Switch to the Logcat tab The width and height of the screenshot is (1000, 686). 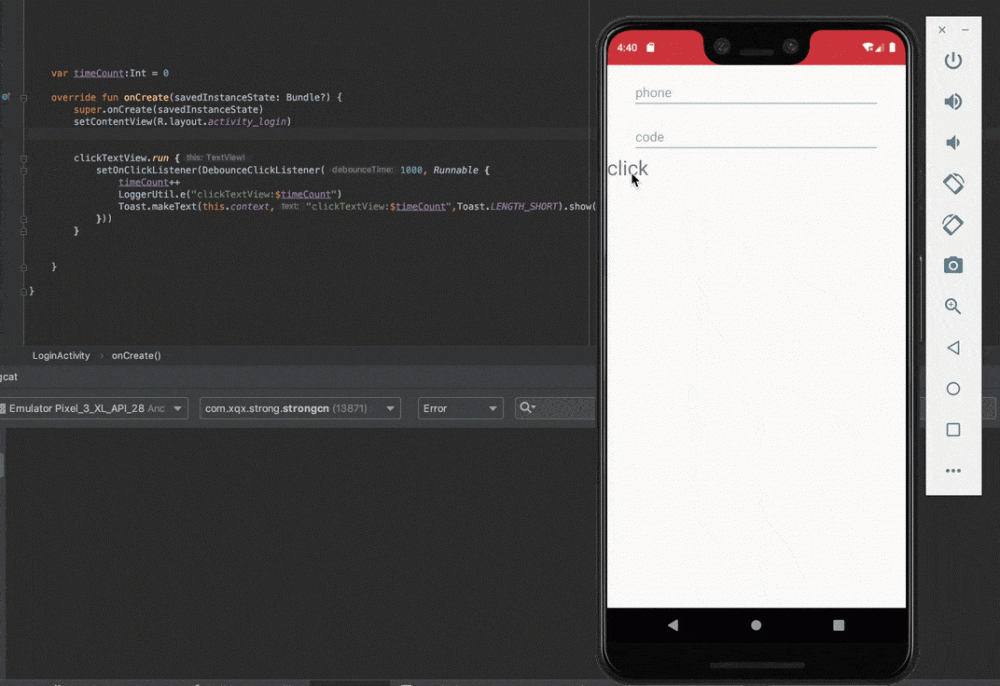(8, 377)
